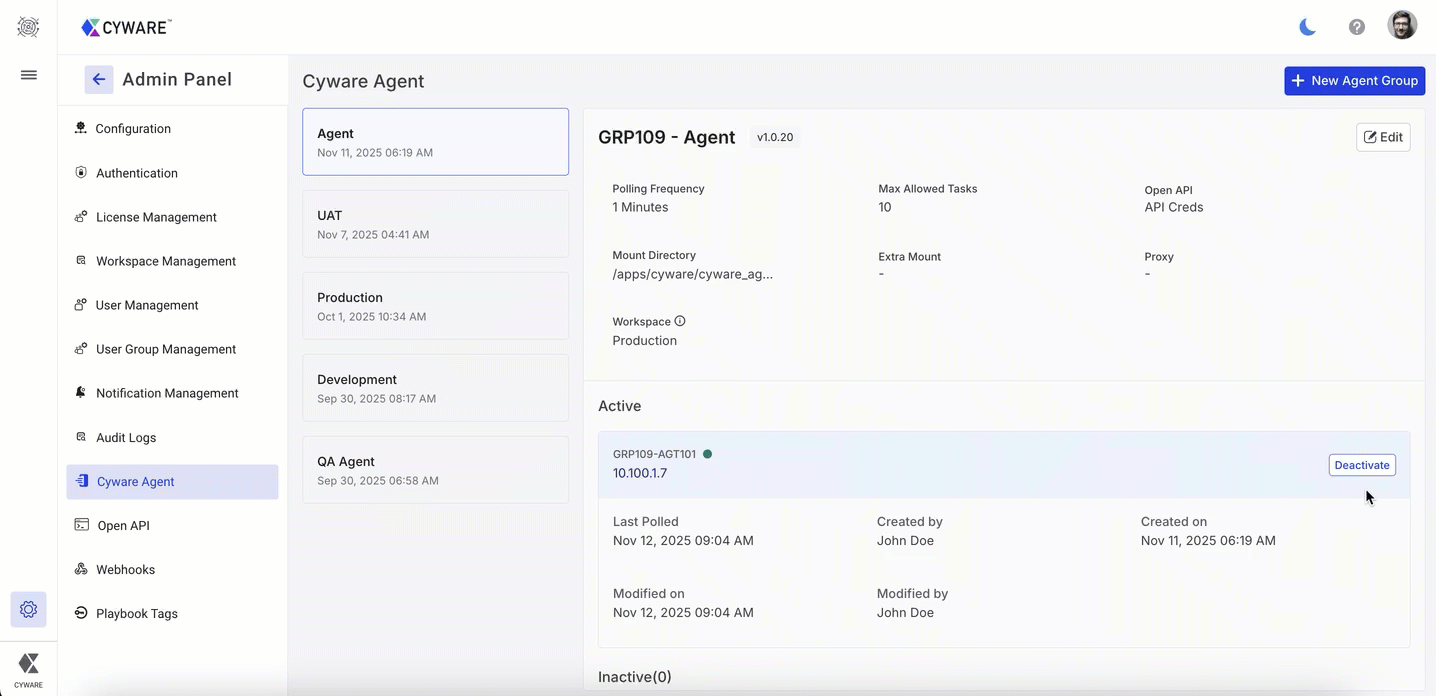Click the top-left circular app icon

click(x=28, y=27)
